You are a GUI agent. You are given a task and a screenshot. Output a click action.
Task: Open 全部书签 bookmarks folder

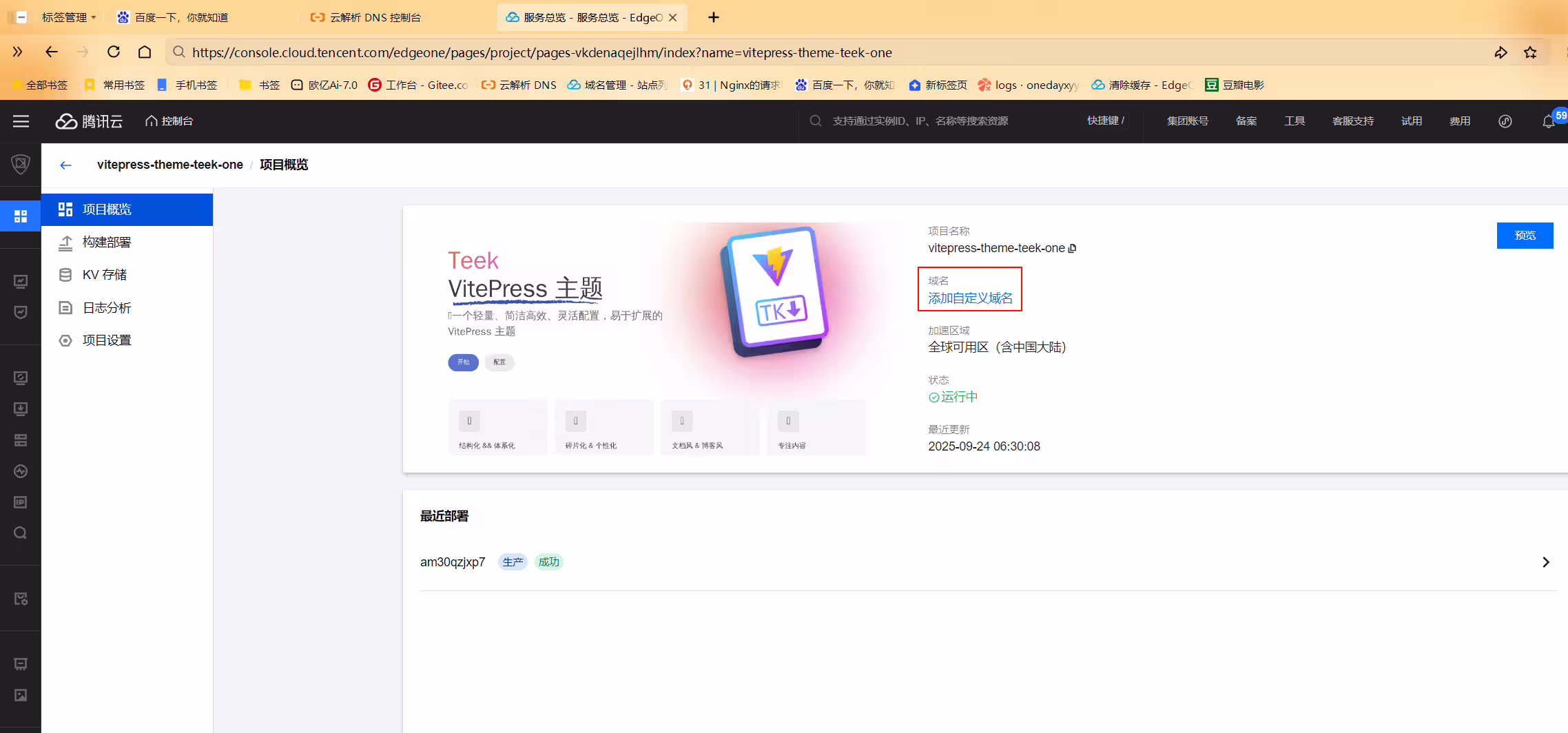(40, 85)
